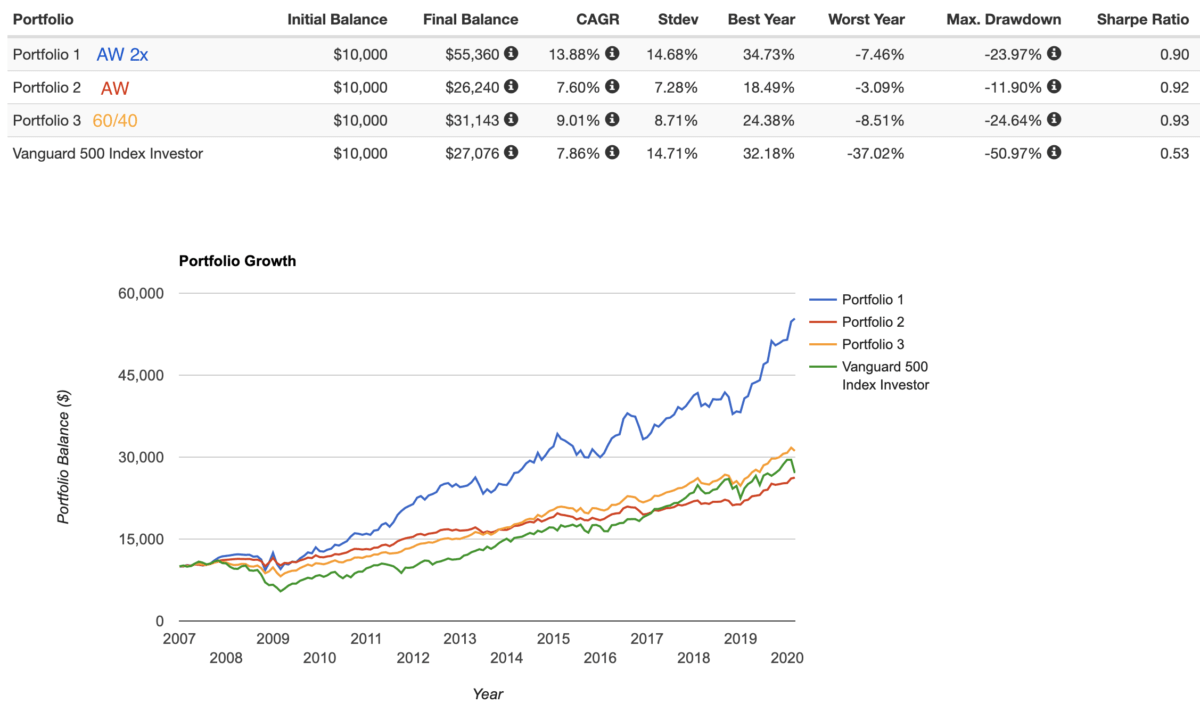
Task: Click info icon beside 9.01% CAGR
Action: pyautogui.click(x=612, y=120)
